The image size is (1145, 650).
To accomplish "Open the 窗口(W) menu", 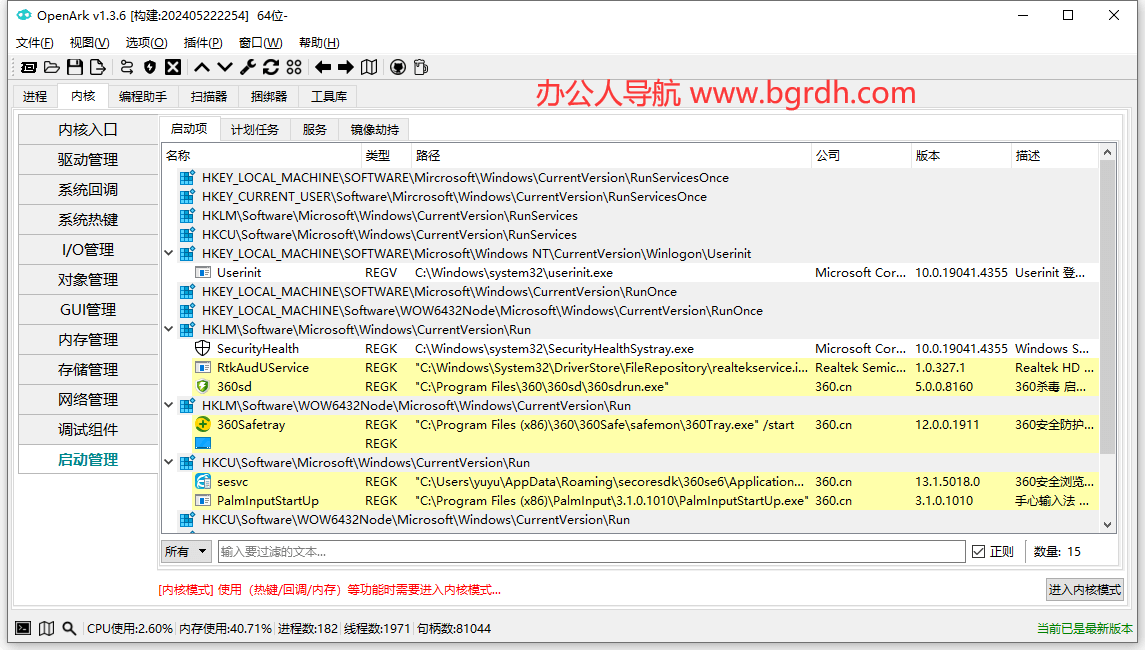I will (x=261, y=42).
